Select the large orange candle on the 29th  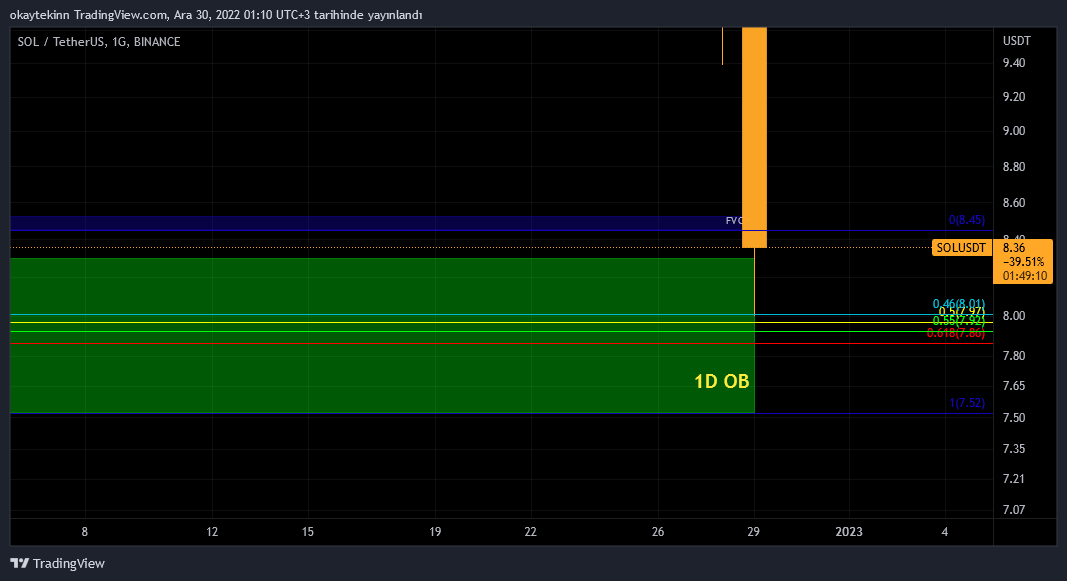[754, 136]
